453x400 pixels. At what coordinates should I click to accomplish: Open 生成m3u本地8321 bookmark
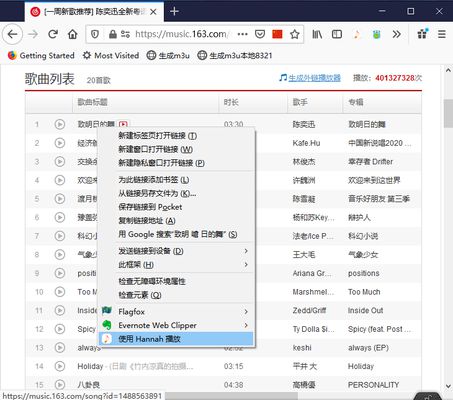tap(235, 55)
